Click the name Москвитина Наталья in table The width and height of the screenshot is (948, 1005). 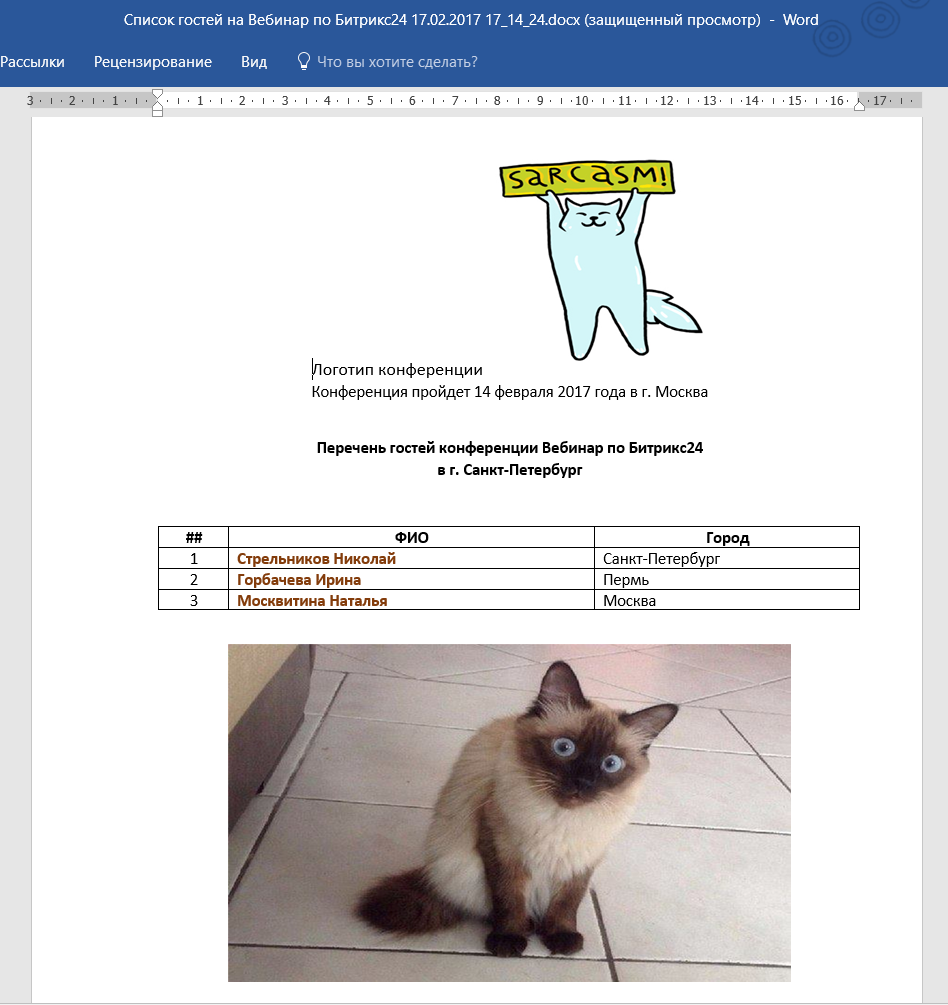[x=312, y=601]
